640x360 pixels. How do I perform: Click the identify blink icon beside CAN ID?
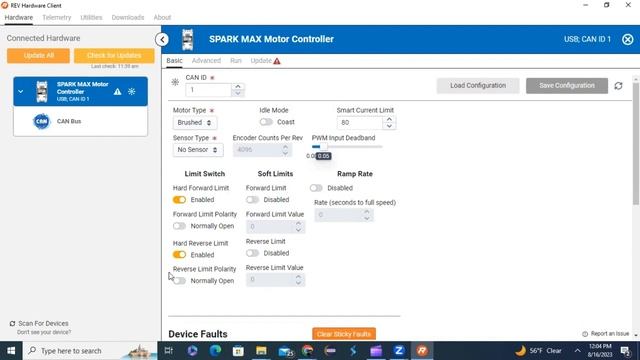point(175,82)
